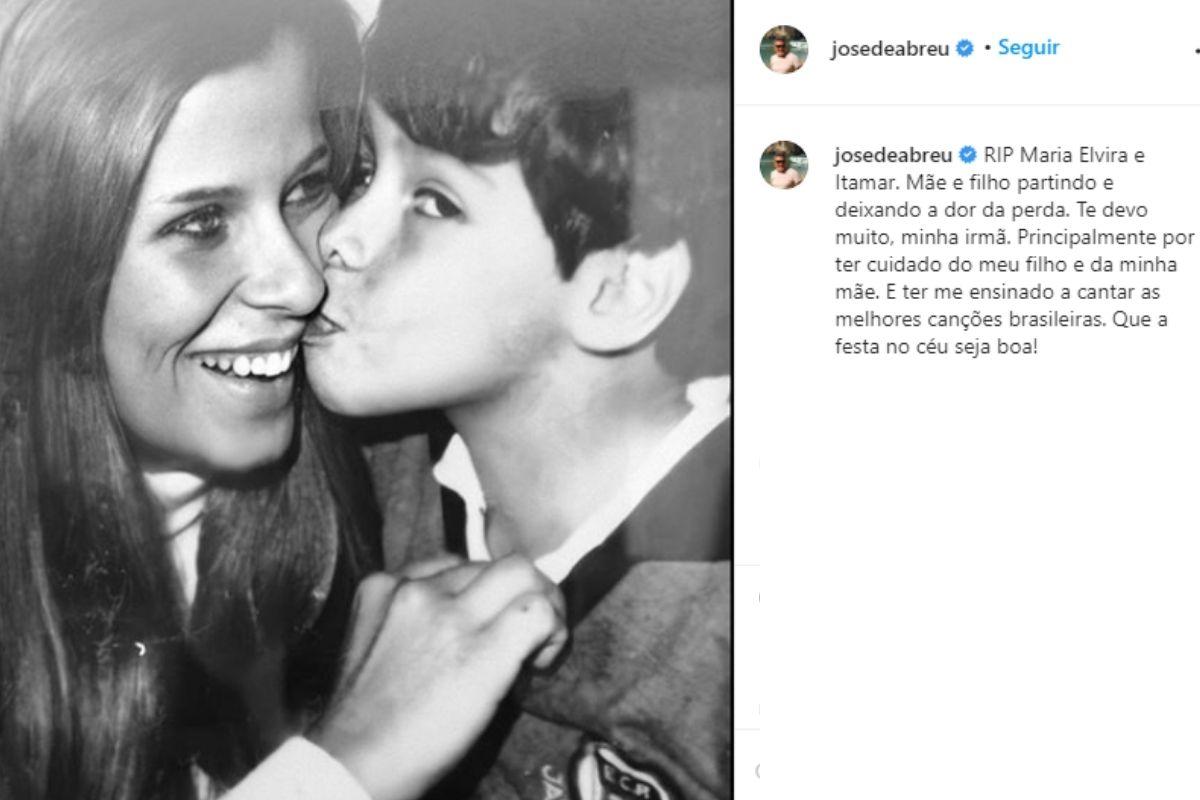Click the verified badge next to caption username
The image size is (1200, 800).
tap(968, 155)
